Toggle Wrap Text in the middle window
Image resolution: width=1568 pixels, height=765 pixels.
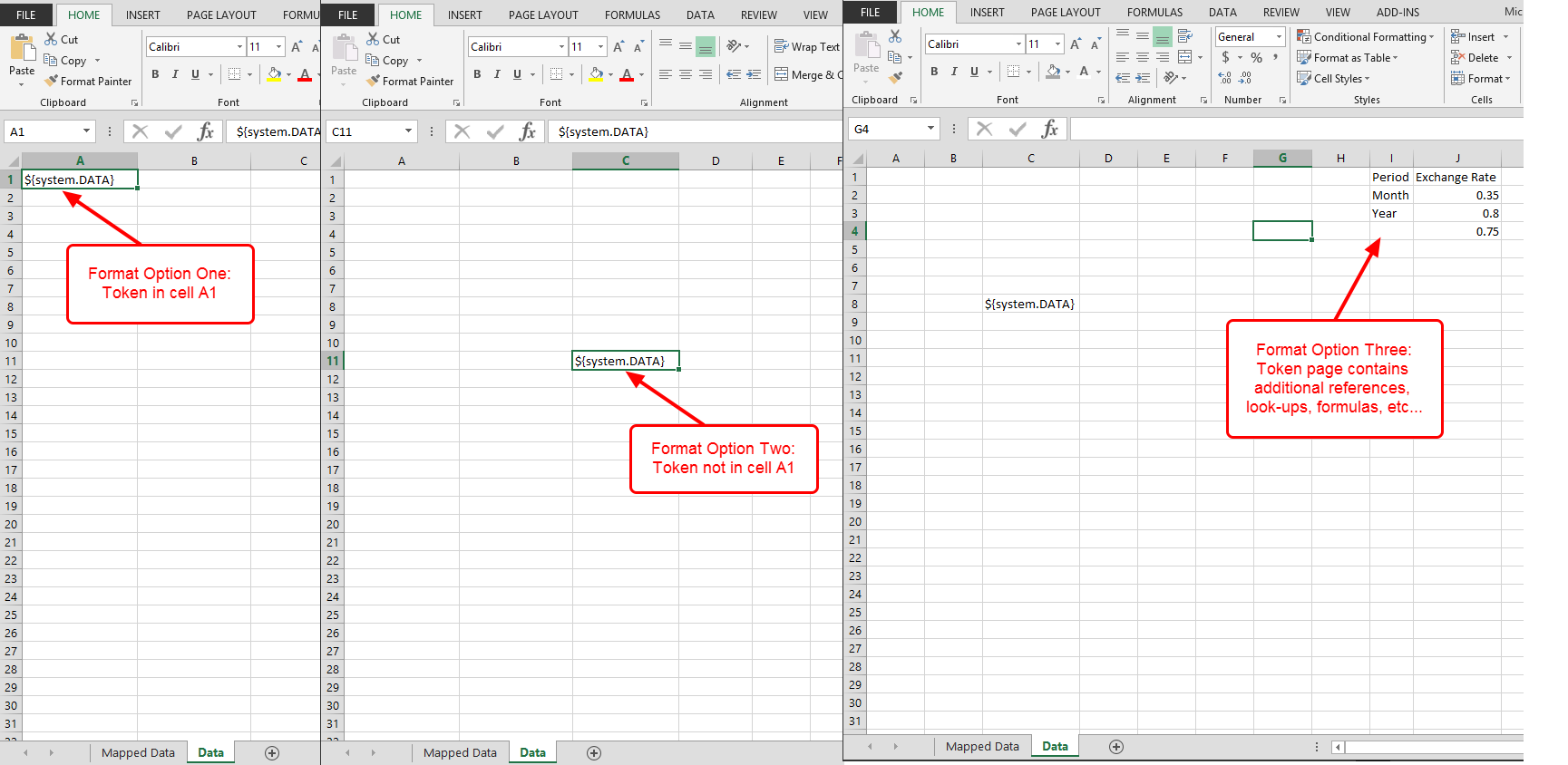tap(807, 46)
